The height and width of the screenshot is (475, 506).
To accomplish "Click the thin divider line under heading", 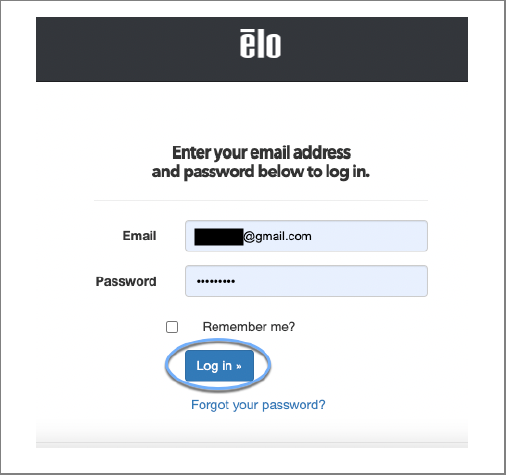I will click(x=261, y=201).
